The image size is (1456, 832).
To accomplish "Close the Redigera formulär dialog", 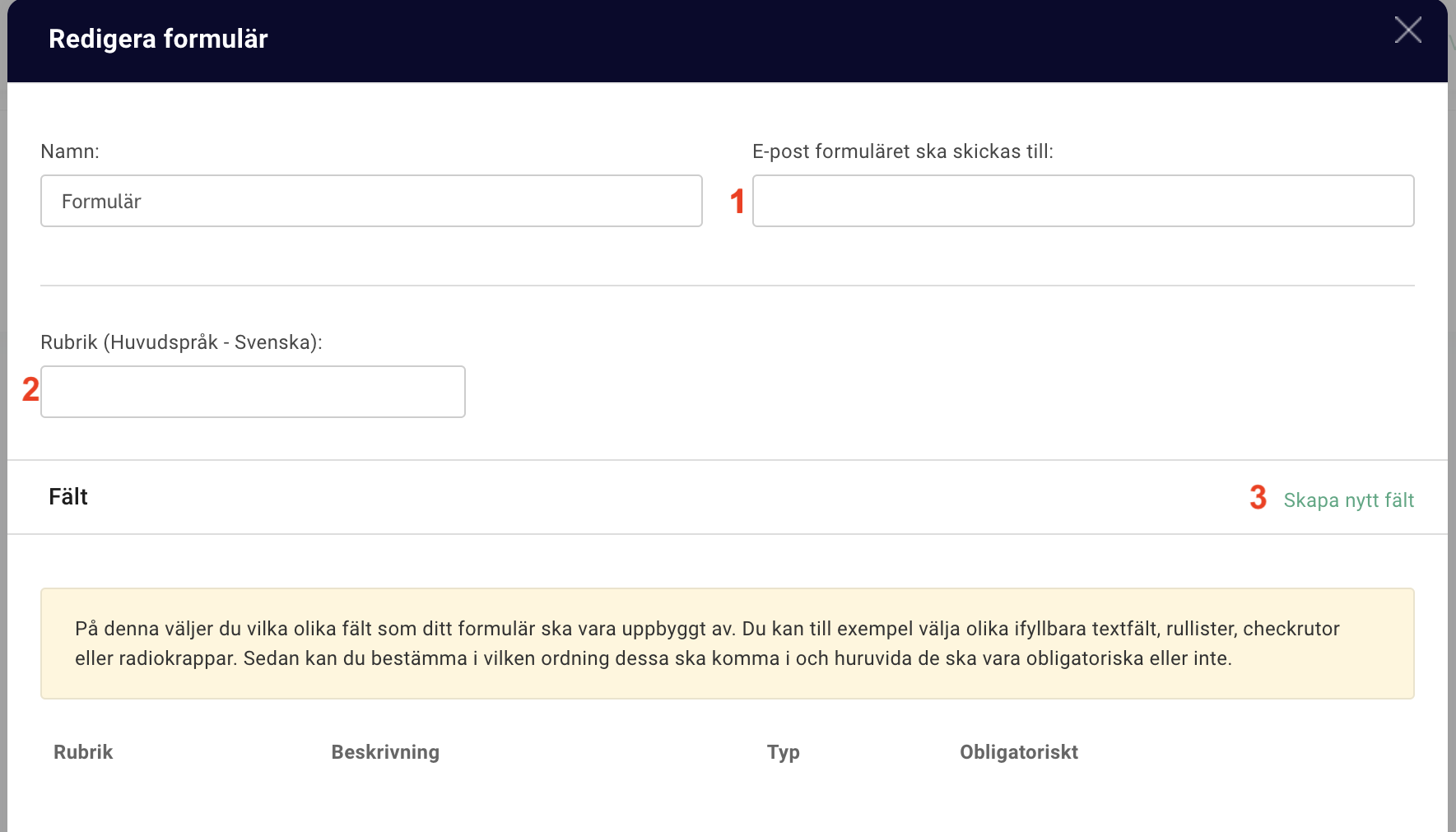I will (1407, 30).
